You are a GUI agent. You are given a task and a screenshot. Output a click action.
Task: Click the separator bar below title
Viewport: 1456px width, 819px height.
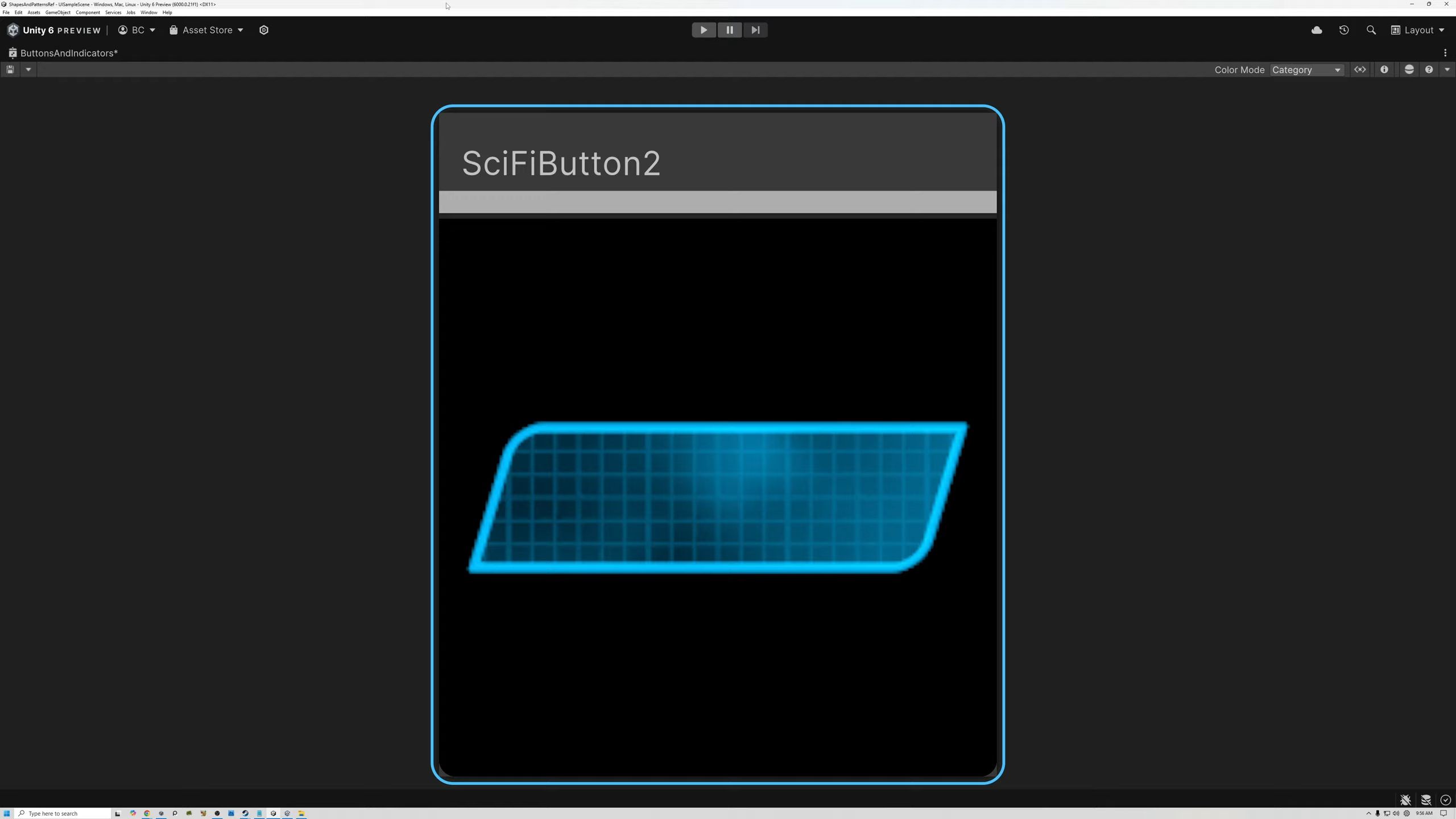(718, 201)
